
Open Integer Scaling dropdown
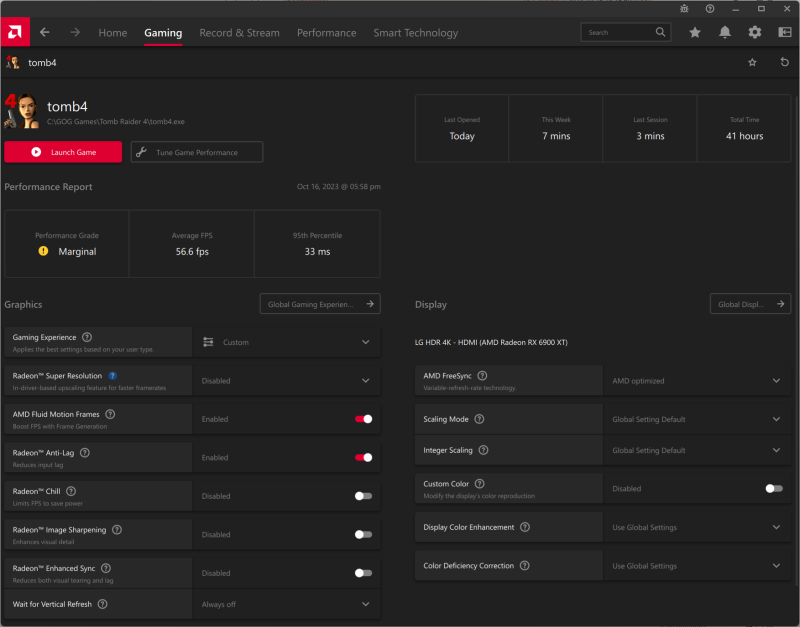point(697,450)
